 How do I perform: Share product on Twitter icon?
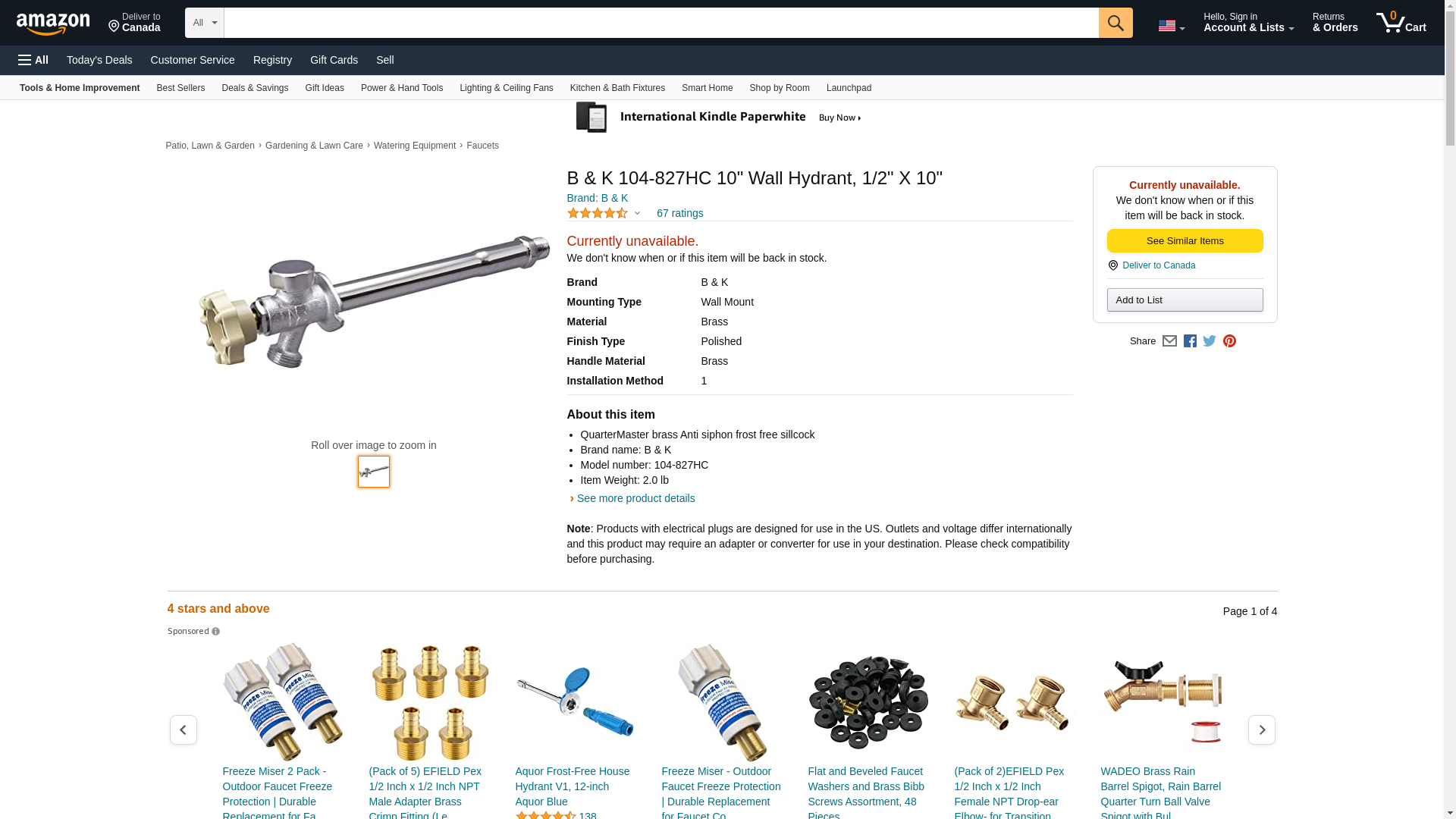click(1210, 341)
